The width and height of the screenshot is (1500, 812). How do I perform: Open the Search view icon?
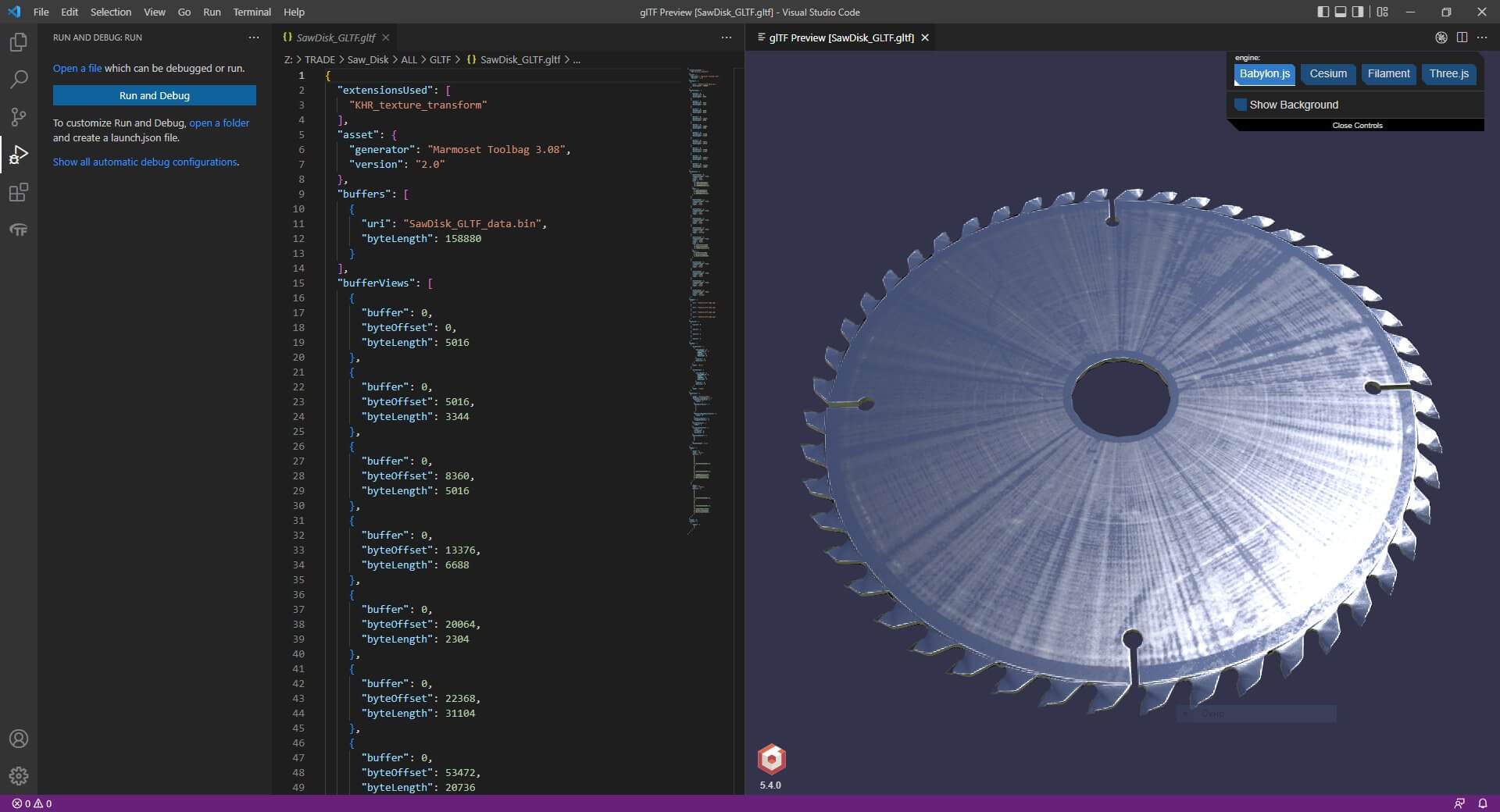[19, 80]
